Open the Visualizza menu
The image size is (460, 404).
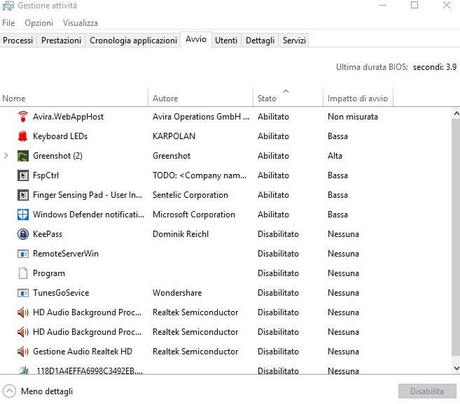80,23
